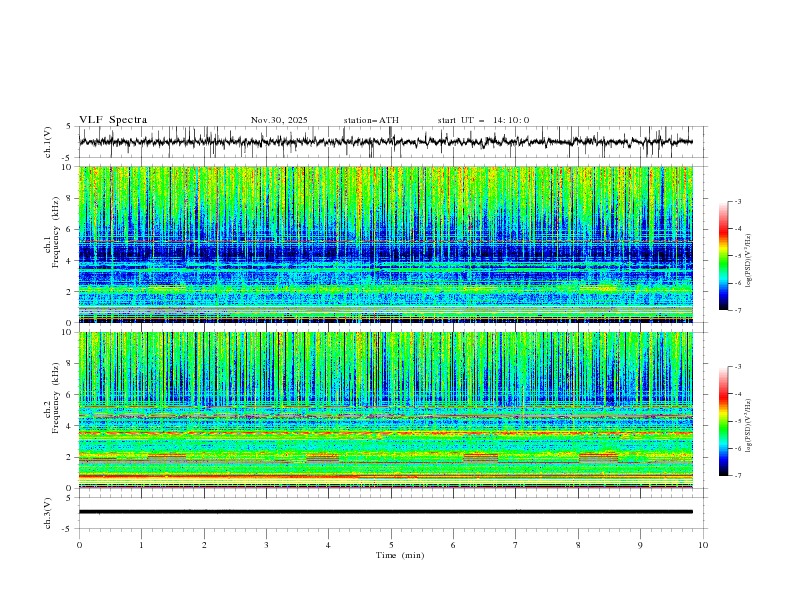Viewport: 792px width, 612px height.
Task: Click the ch.3(V) waveform axis label
Action: [47, 512]
